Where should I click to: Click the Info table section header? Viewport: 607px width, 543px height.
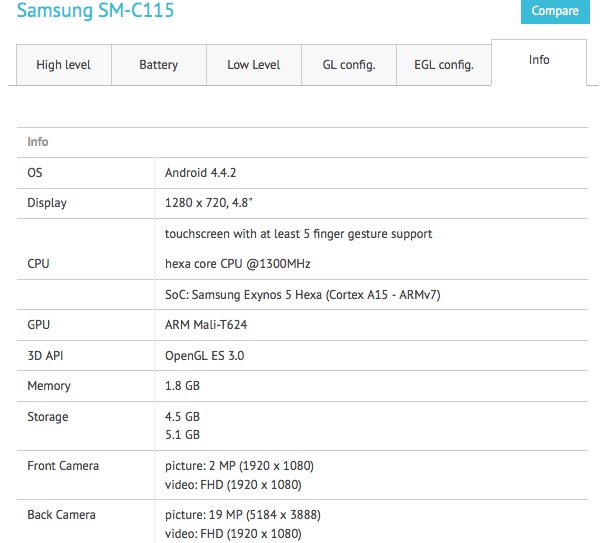click(38, 142)
